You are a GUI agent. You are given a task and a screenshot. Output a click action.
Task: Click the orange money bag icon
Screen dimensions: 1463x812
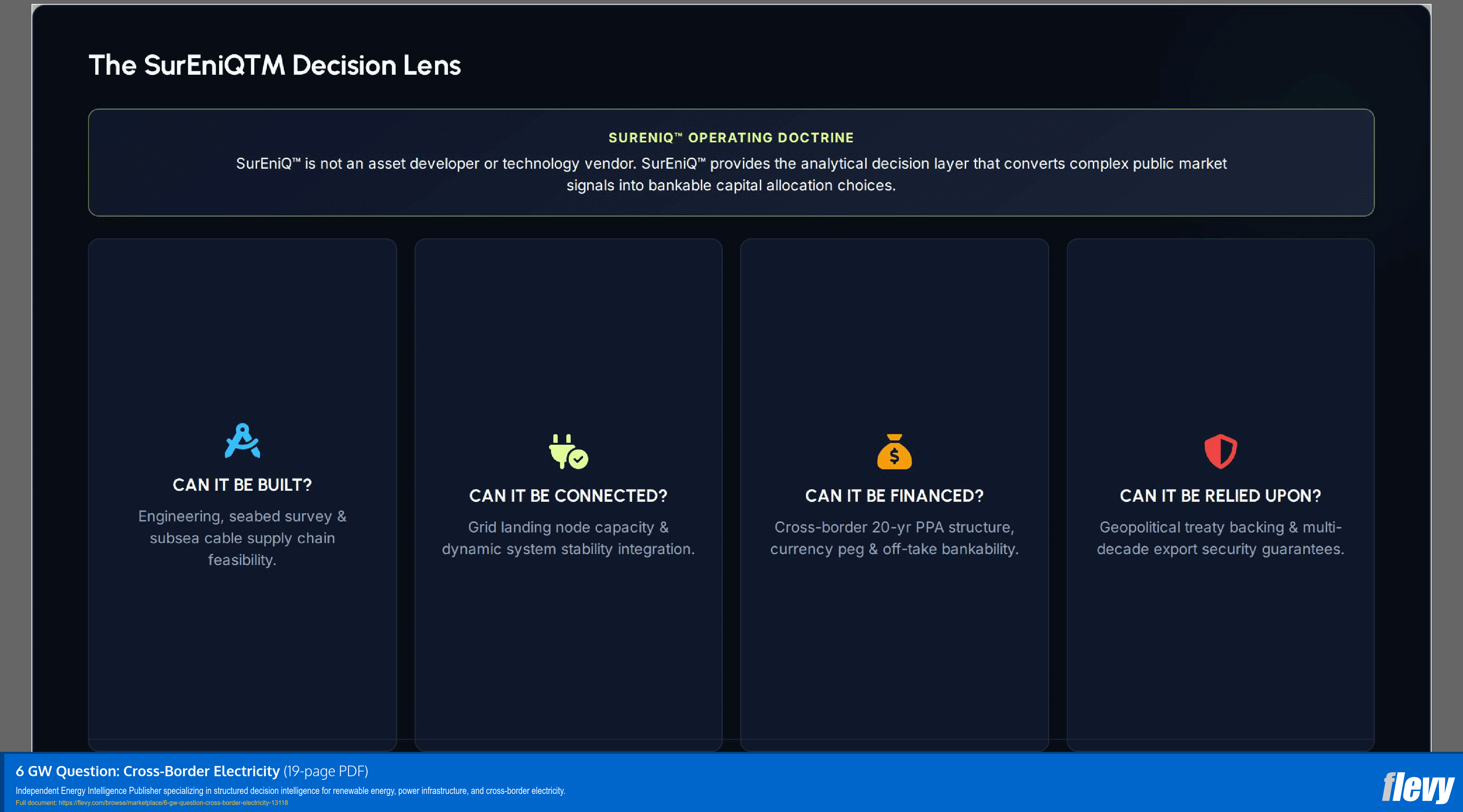click(x=894, y=451)
